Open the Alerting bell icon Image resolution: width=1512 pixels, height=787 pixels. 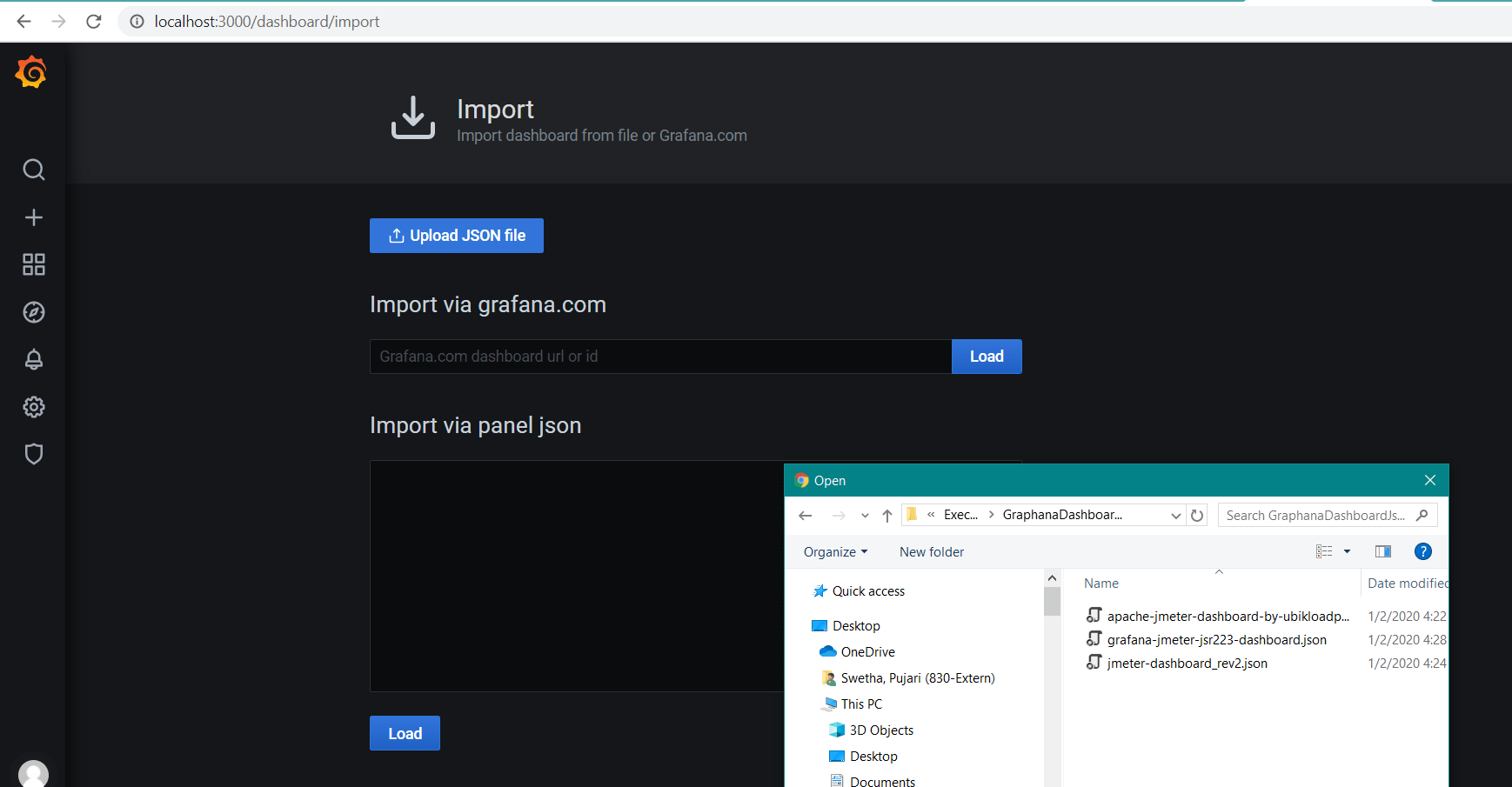33,359
